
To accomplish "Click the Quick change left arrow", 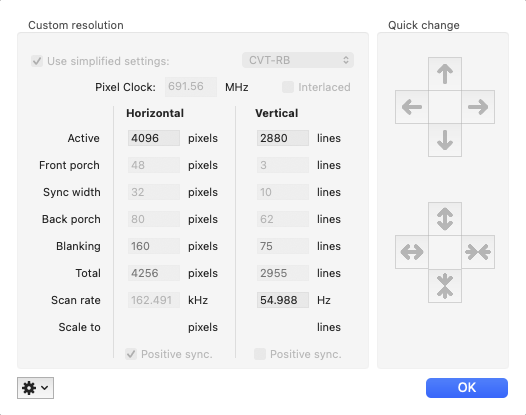I will [412, 107].
